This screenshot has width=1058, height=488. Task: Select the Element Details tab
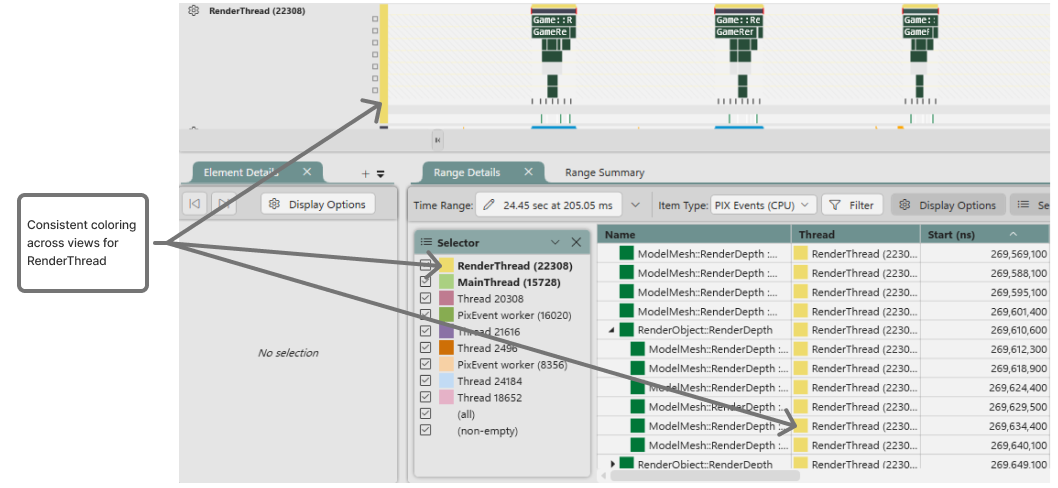point(241,173)
